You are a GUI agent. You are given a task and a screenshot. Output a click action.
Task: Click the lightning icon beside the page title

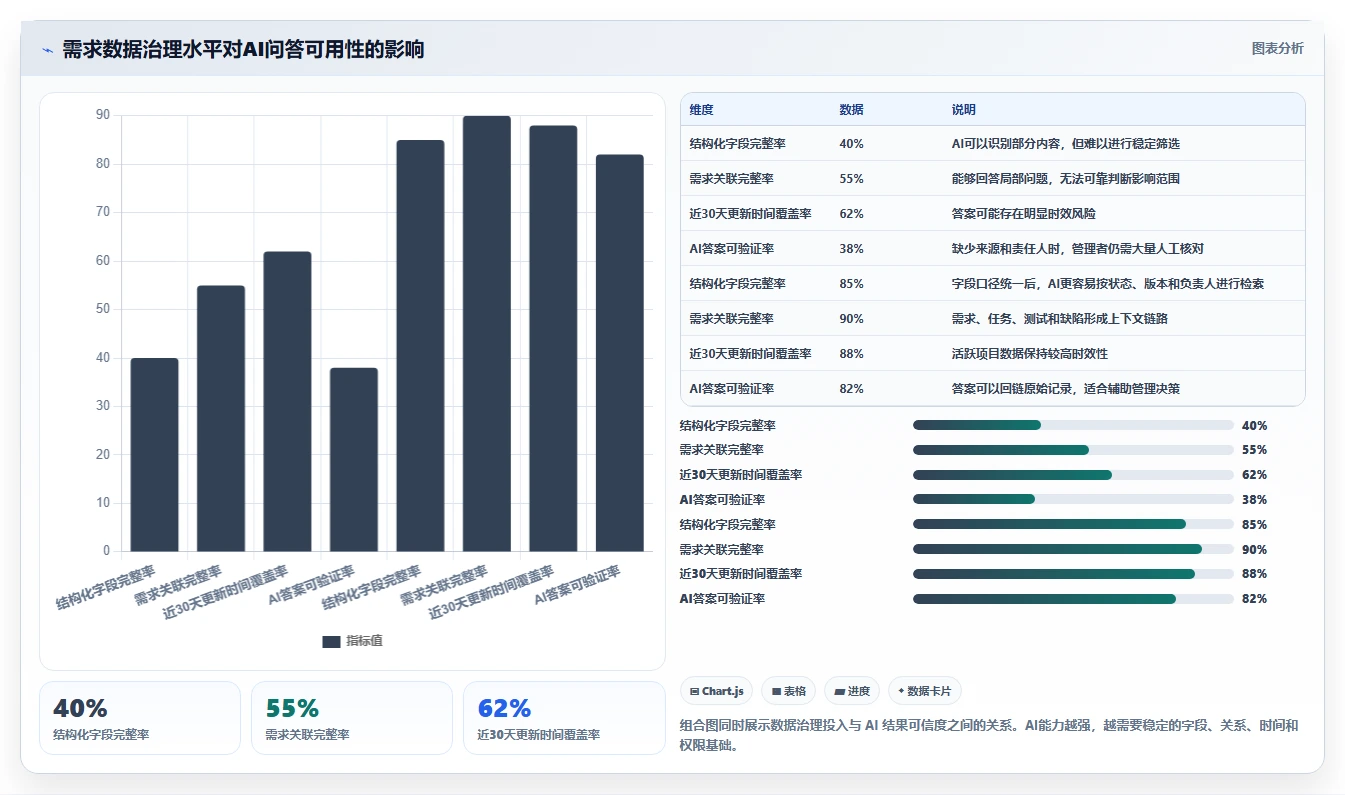pos(48,50)
